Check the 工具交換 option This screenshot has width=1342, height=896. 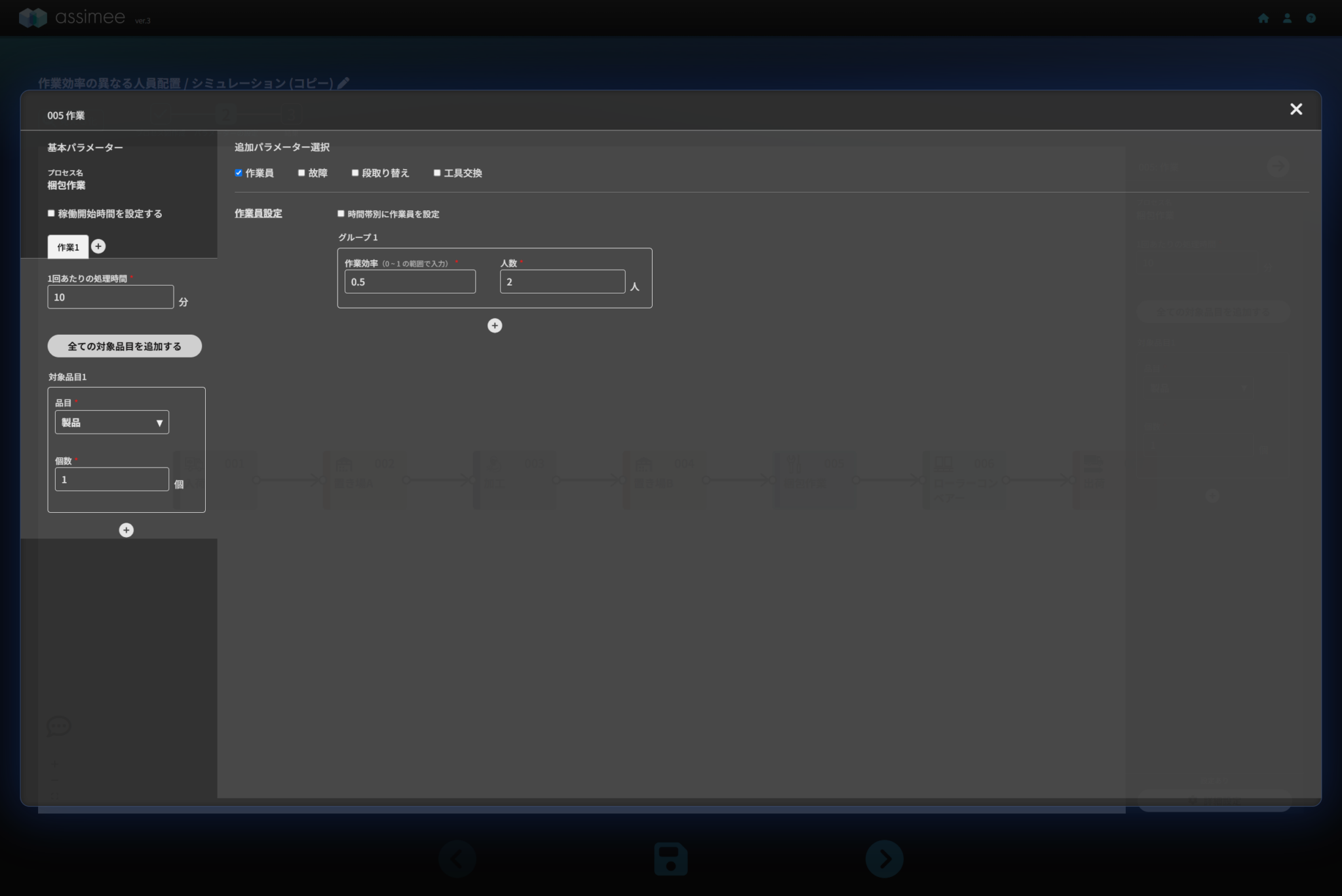click(x=437, y=173)
